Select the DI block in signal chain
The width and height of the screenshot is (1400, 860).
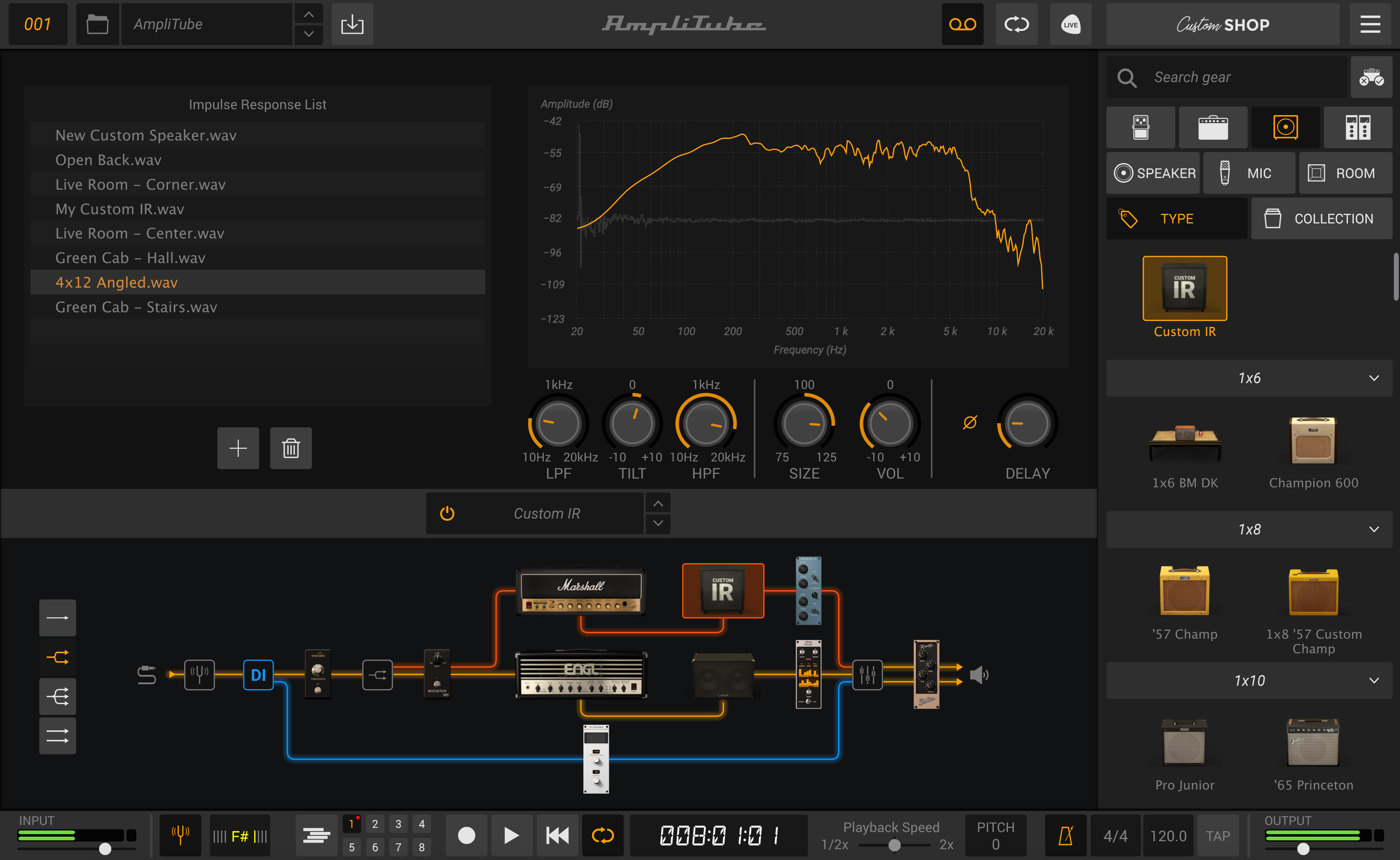tap(258, 674)
